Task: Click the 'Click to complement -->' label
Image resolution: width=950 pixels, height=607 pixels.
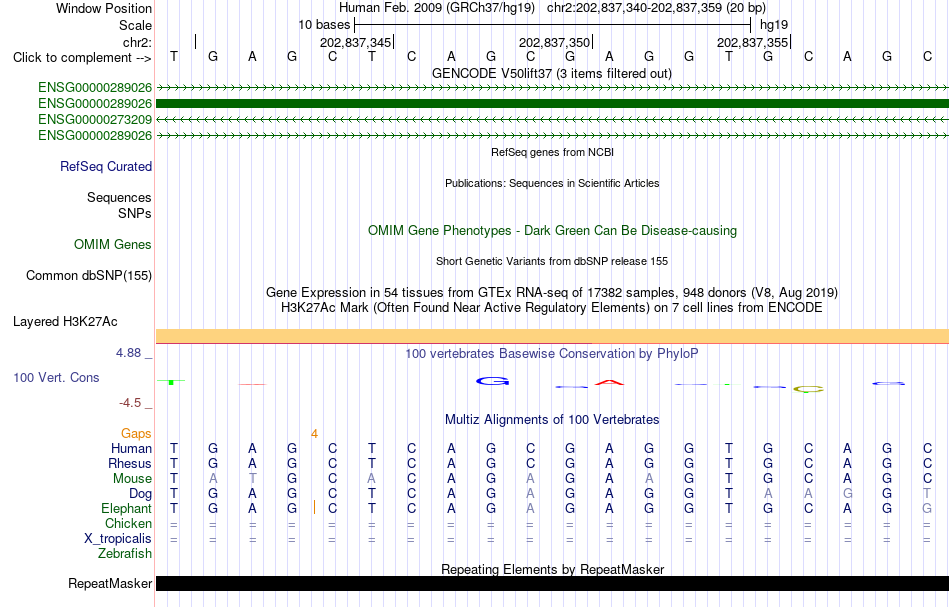Action: click(82, 58)
